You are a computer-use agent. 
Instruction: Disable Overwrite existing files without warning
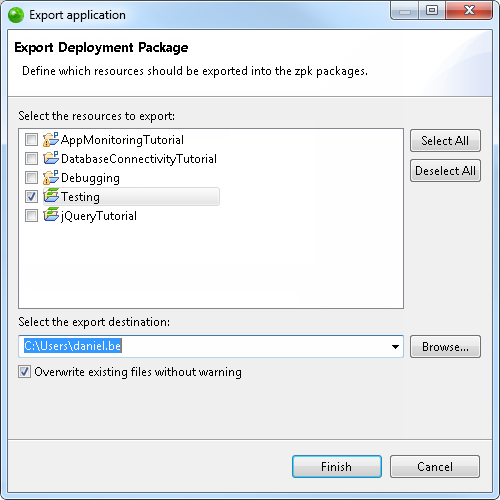[x=24, y=372]
